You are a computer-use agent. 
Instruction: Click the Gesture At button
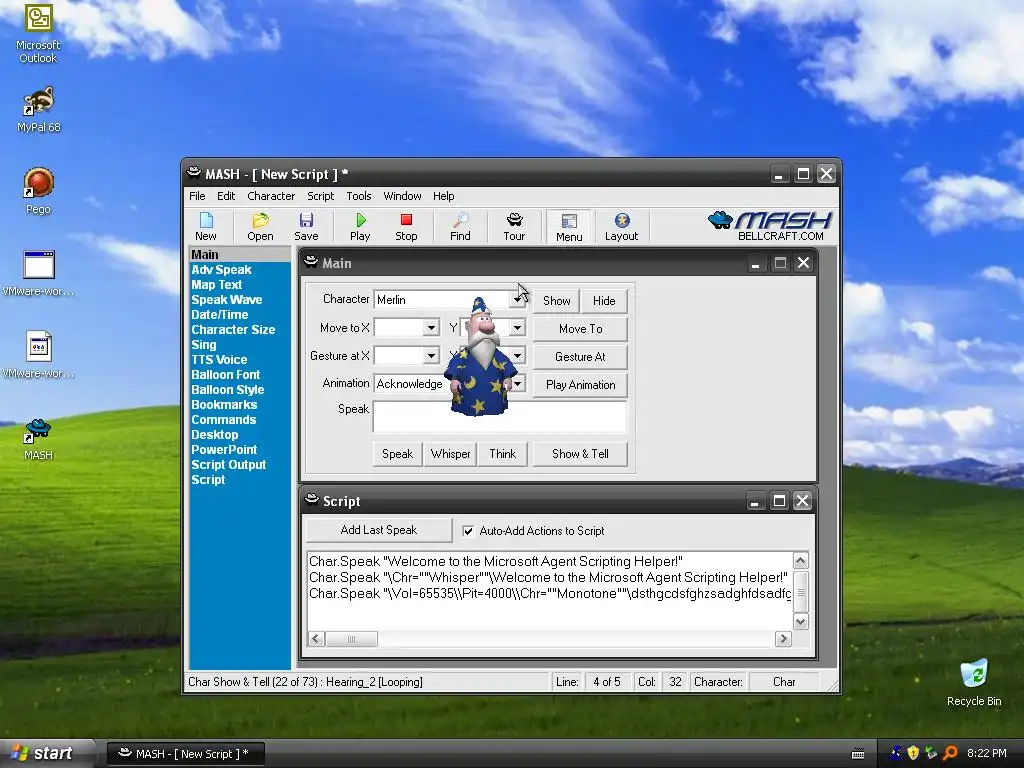click(581, 357)
